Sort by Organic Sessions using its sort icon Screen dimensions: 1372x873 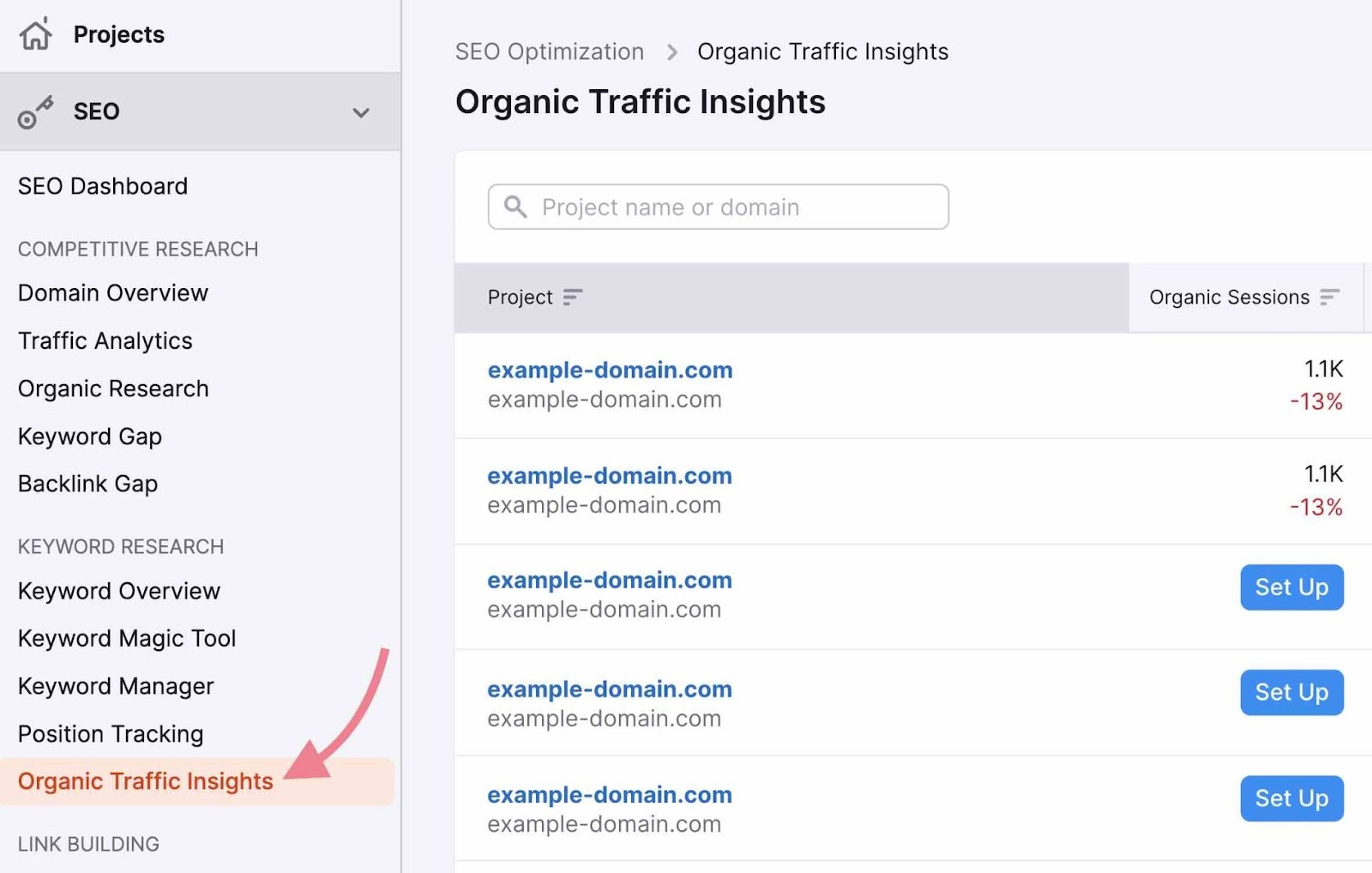pyautogui.click(x=1329, y=298)
